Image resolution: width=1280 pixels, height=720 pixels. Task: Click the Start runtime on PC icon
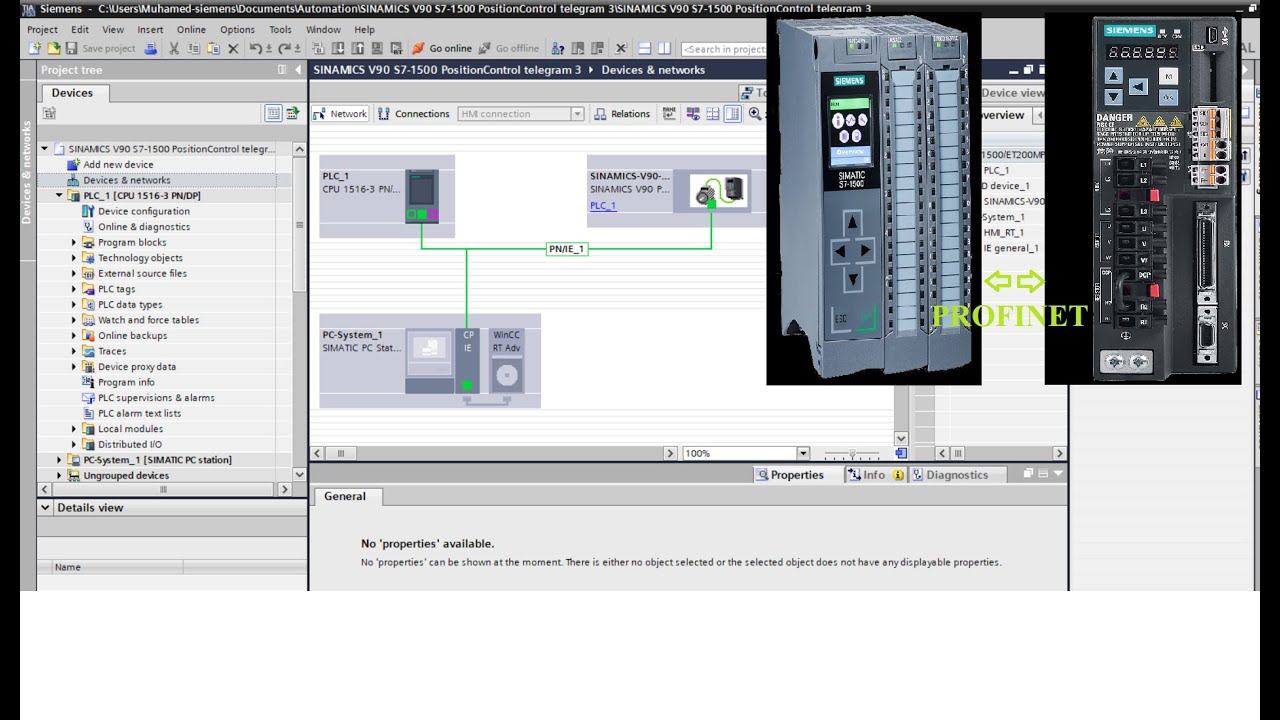(397, 48)
